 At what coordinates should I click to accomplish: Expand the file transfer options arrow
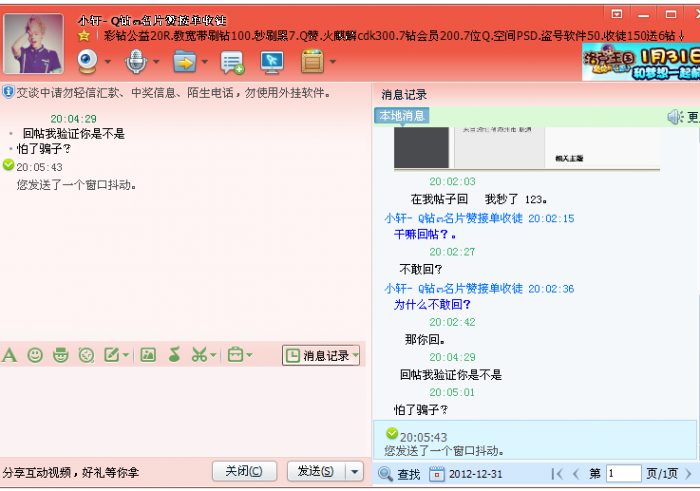tap(204, 62)
